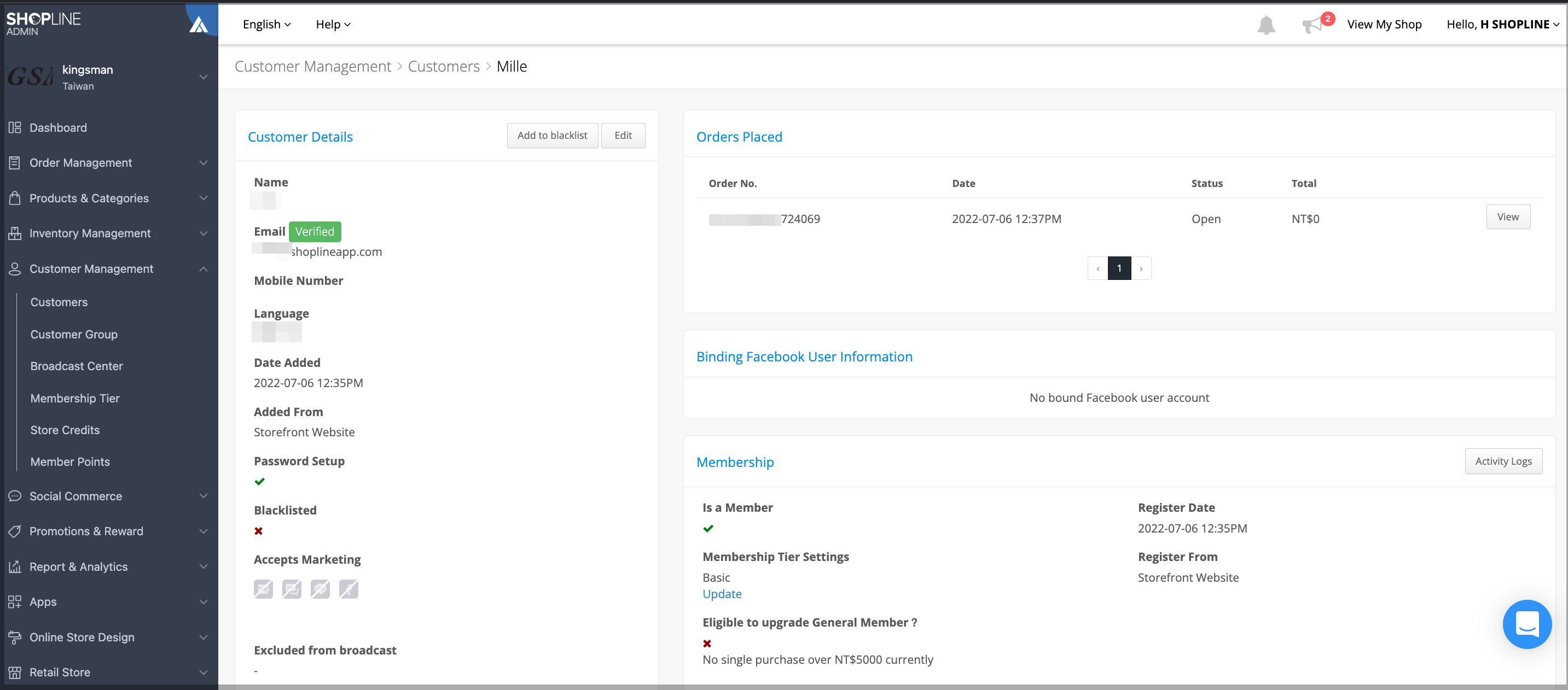This screenshot has height=690, width=1568.
Task: Open Customer Group submenu item
Action: (74, 335)
